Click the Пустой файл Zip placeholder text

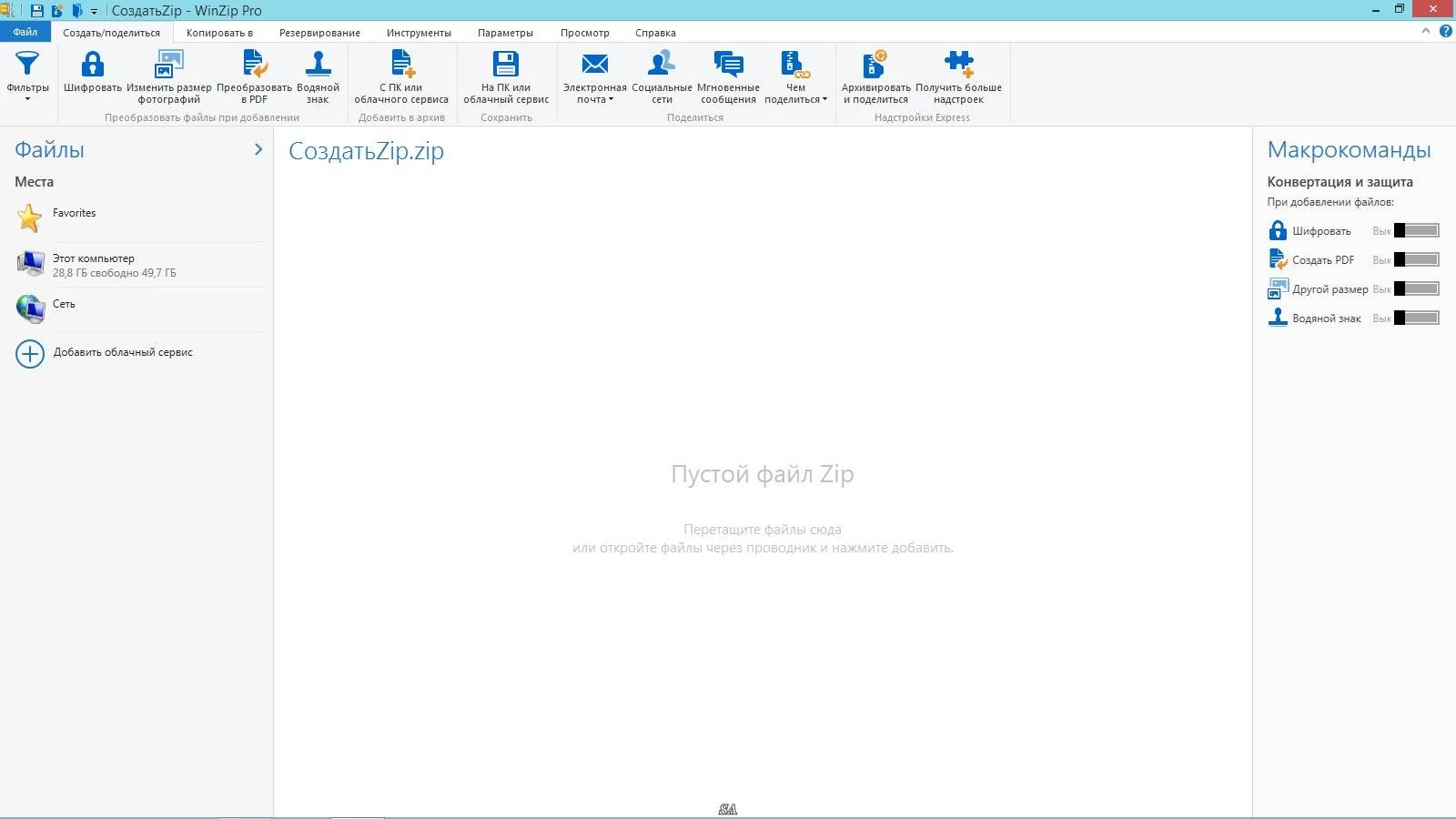763,474
